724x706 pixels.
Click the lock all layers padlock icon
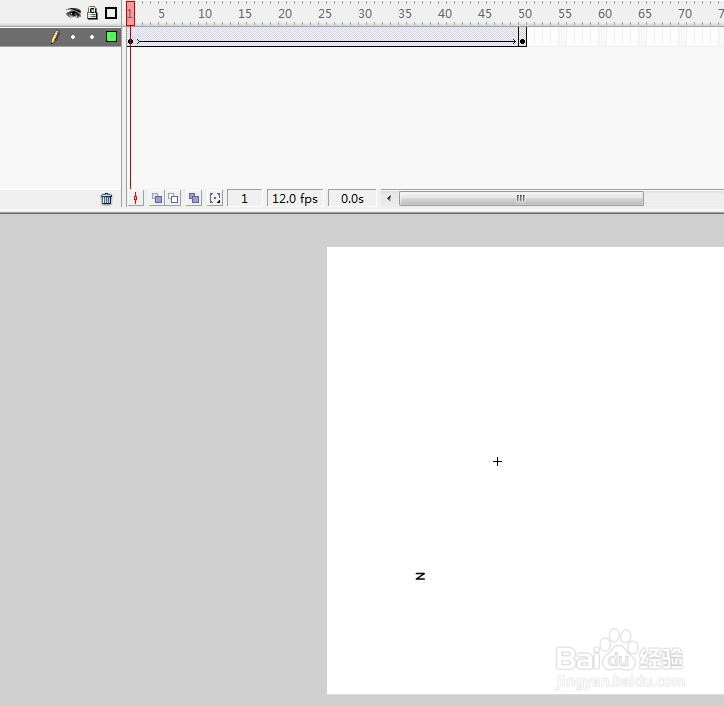tap(92, 13)
